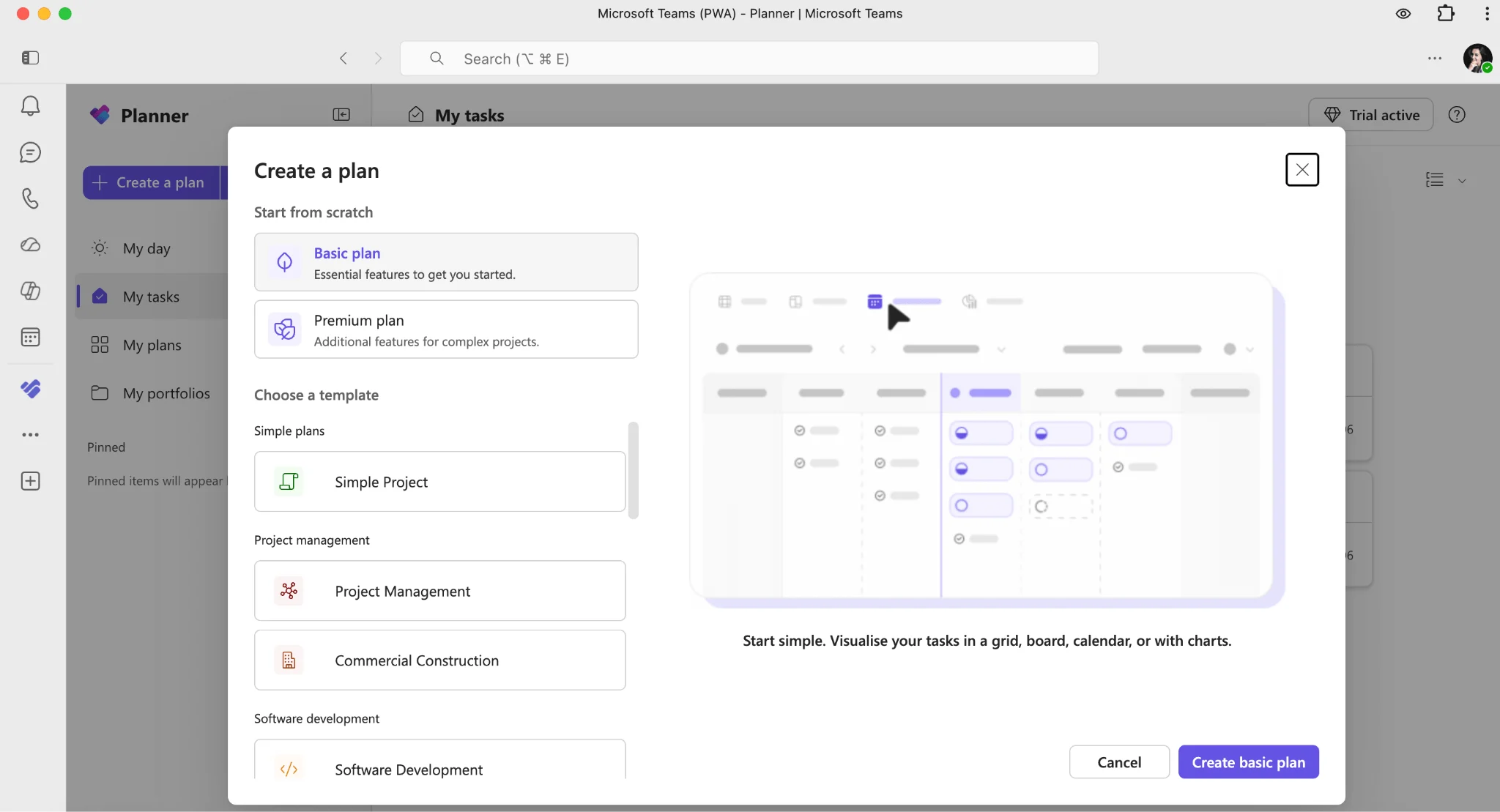Click the Basic plan leaf icon
The image size is (1500, 812).
point(285,261)
